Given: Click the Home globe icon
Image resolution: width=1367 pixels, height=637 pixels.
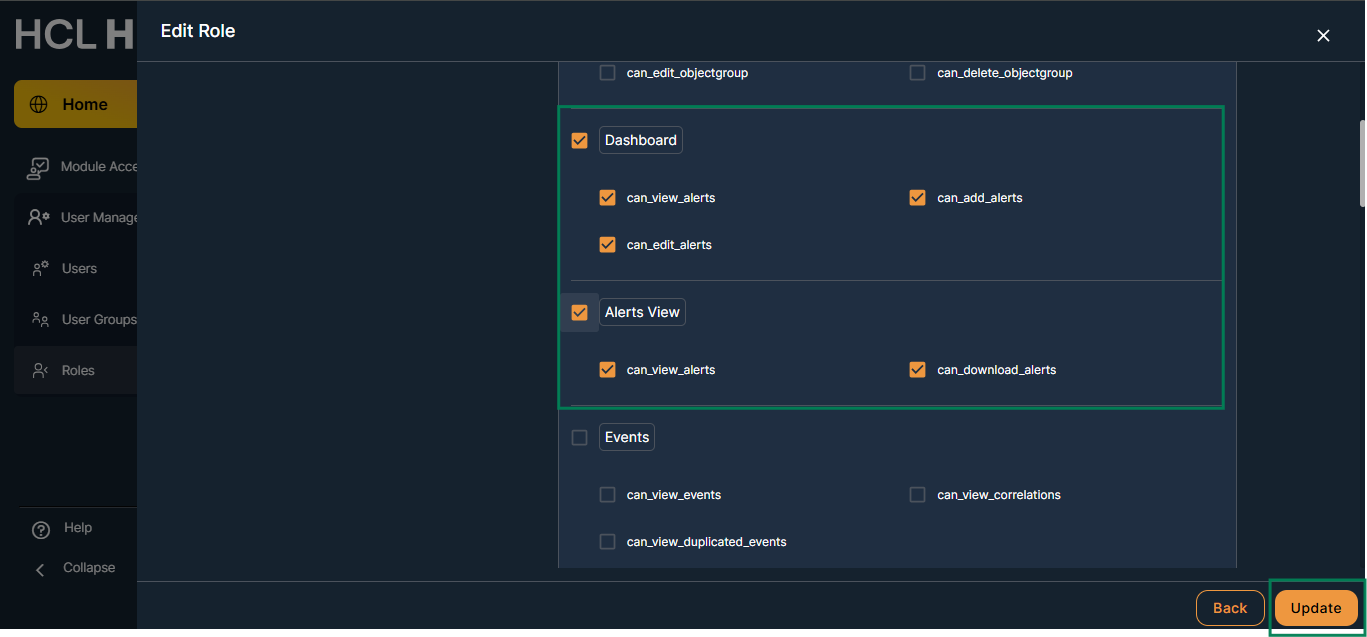Looking at the screenshot, I should 39,104.
